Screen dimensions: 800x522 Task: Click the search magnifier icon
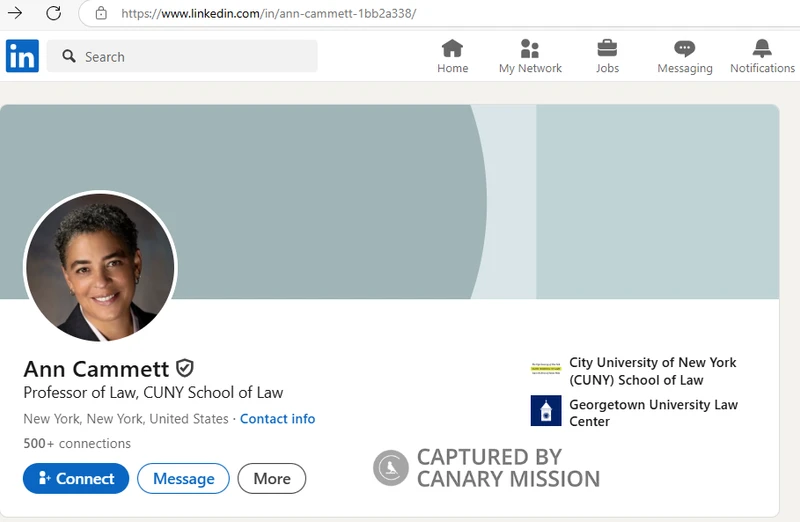point(69,56)
